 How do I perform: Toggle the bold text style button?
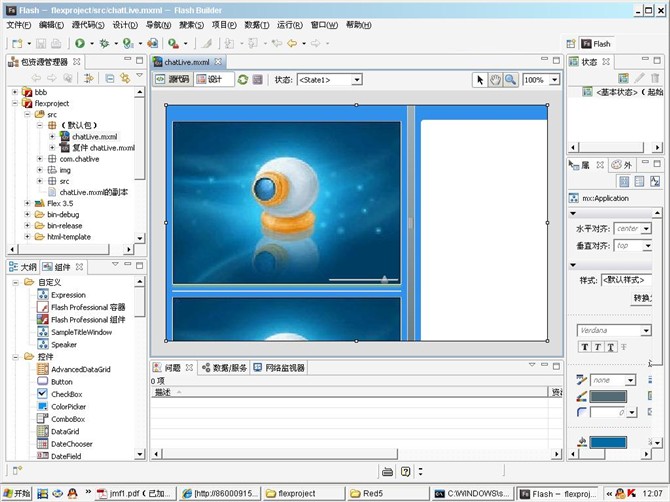584,347
